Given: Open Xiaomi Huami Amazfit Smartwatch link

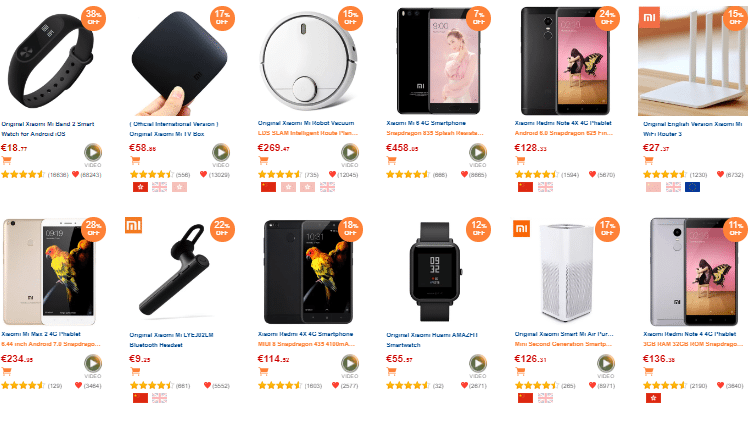Looking at the screenshot, I should 432,340.
